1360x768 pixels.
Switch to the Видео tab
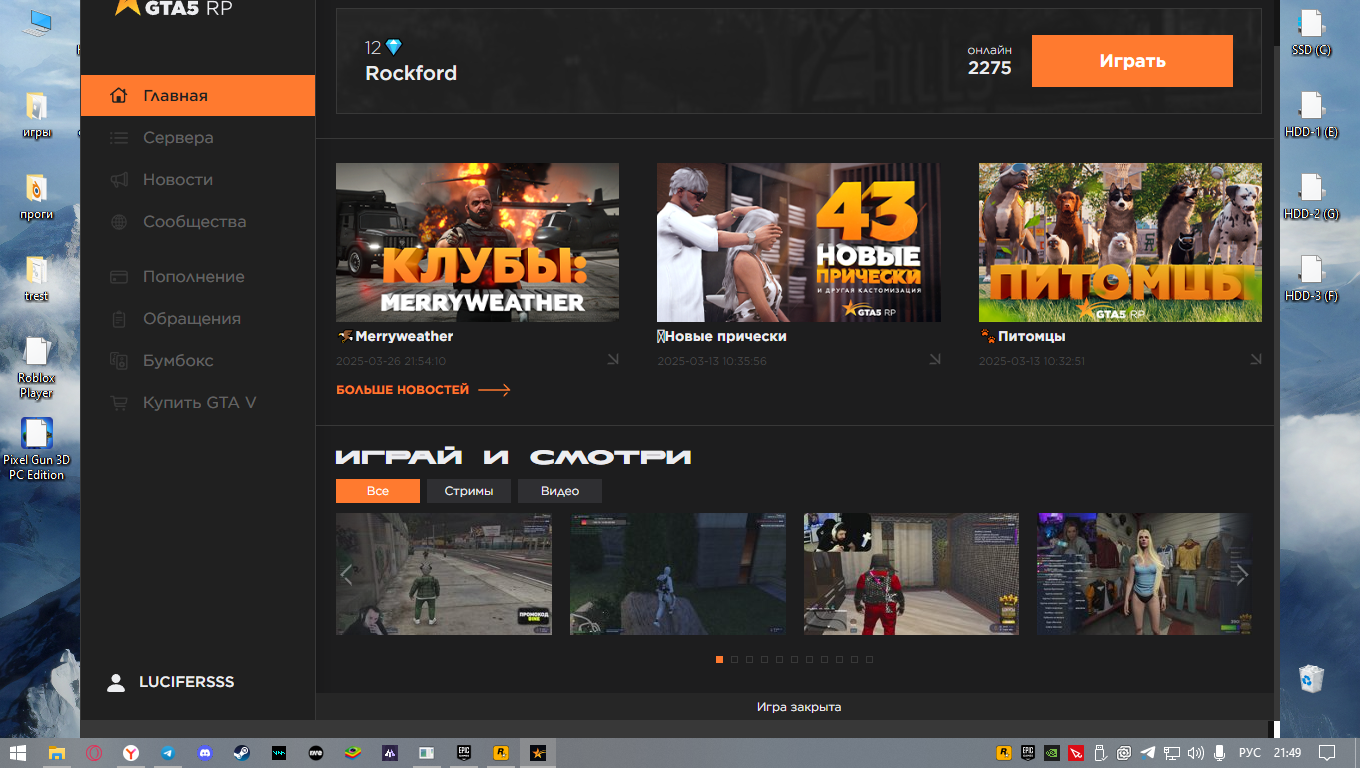click(560, 491)
